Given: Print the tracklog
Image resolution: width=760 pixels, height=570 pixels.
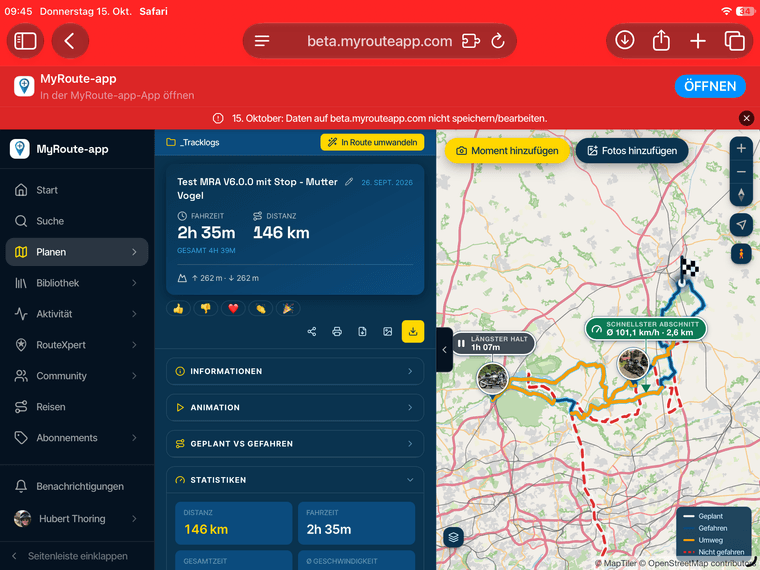Looking at the screenshot, I should [337, 332].
